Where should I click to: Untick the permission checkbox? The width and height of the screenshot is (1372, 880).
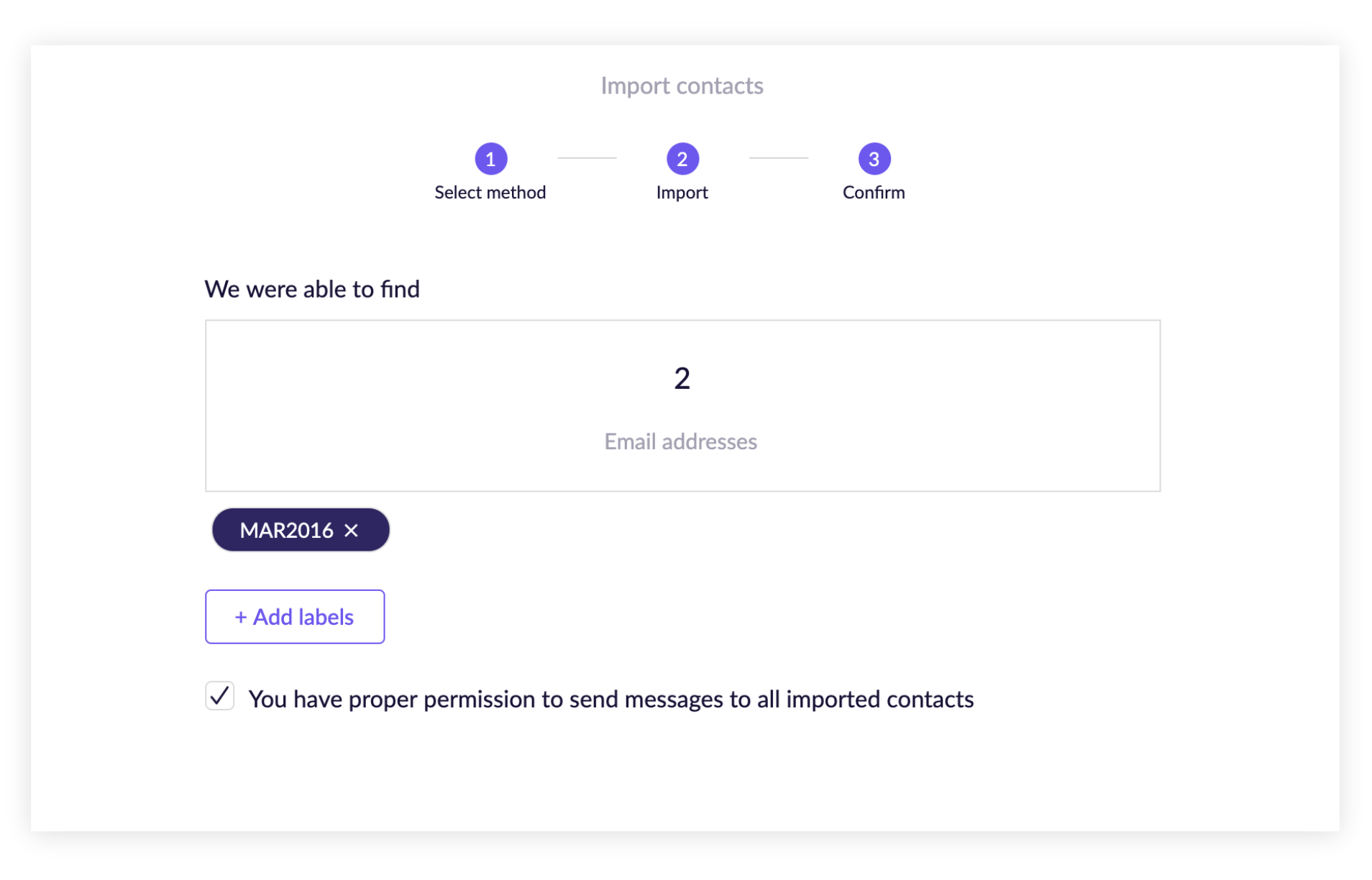pyautogui.click(x=220, y=696)
